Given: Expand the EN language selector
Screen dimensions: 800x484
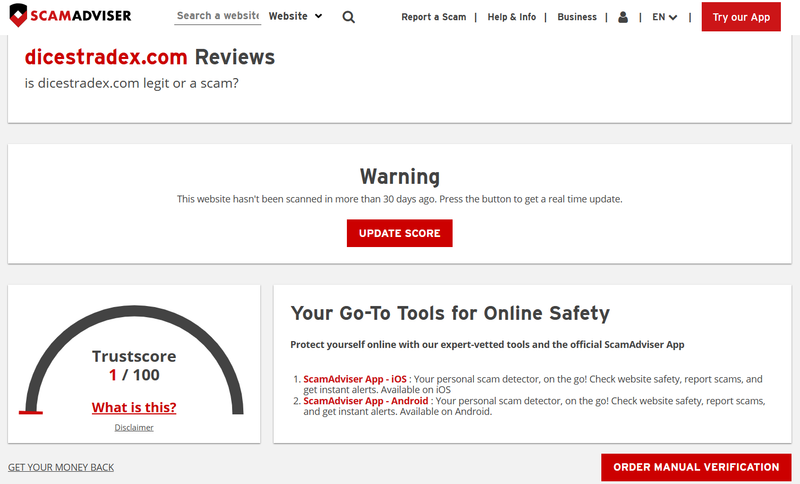Looking at the screenshot, I should 664,17.
